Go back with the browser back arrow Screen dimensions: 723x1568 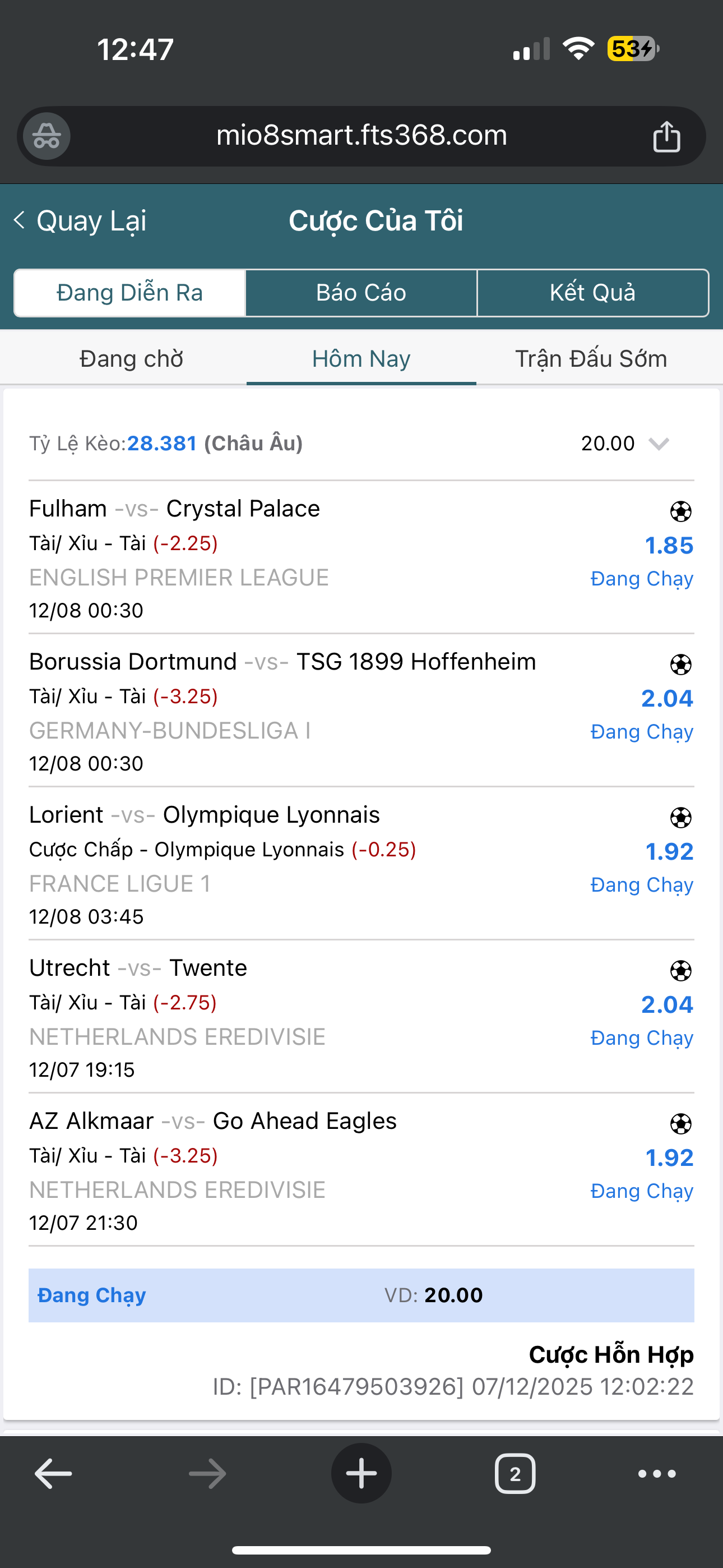tap(54, 1474)
